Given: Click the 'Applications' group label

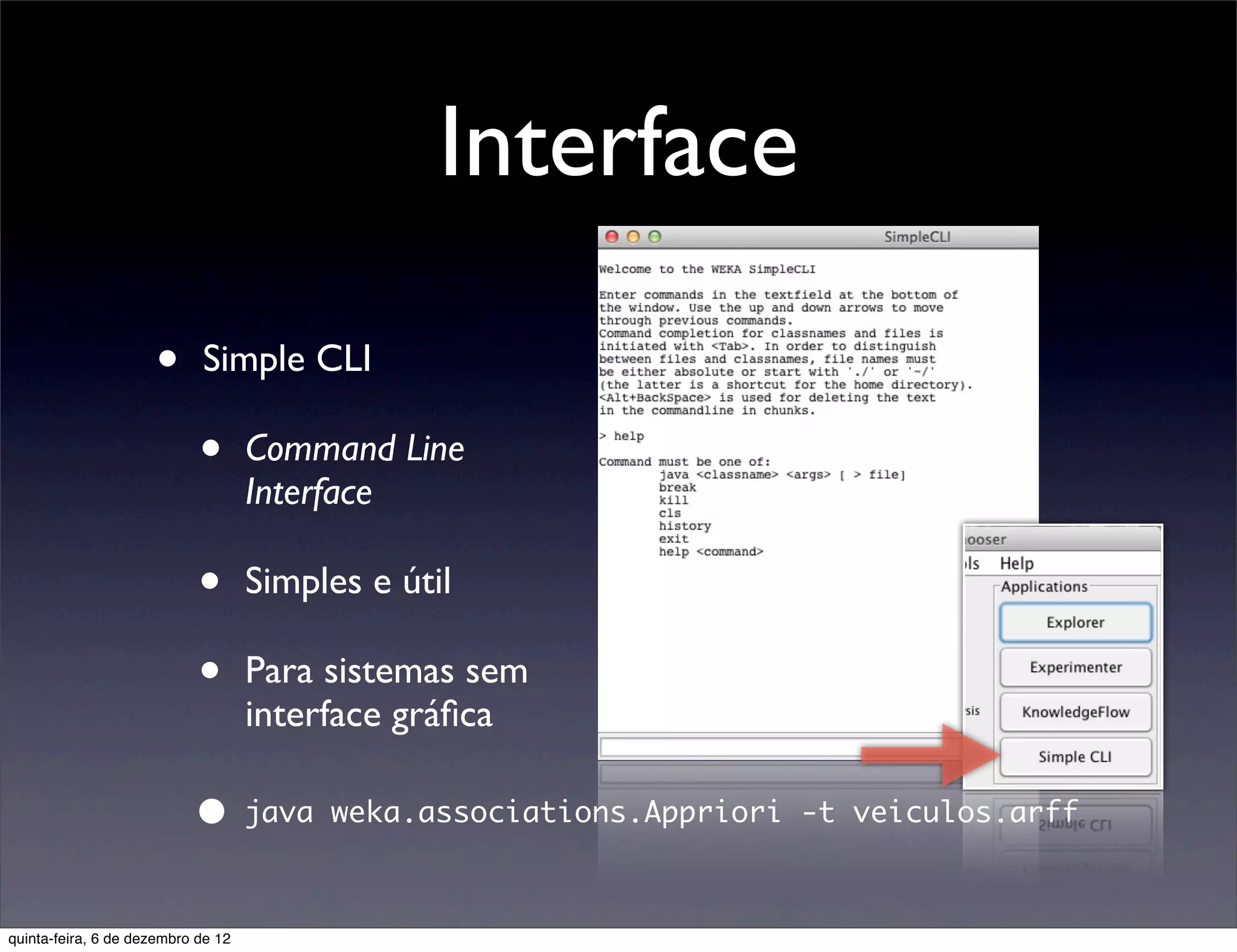Looking at the screenshot, I should click(x=1044, y=587).
